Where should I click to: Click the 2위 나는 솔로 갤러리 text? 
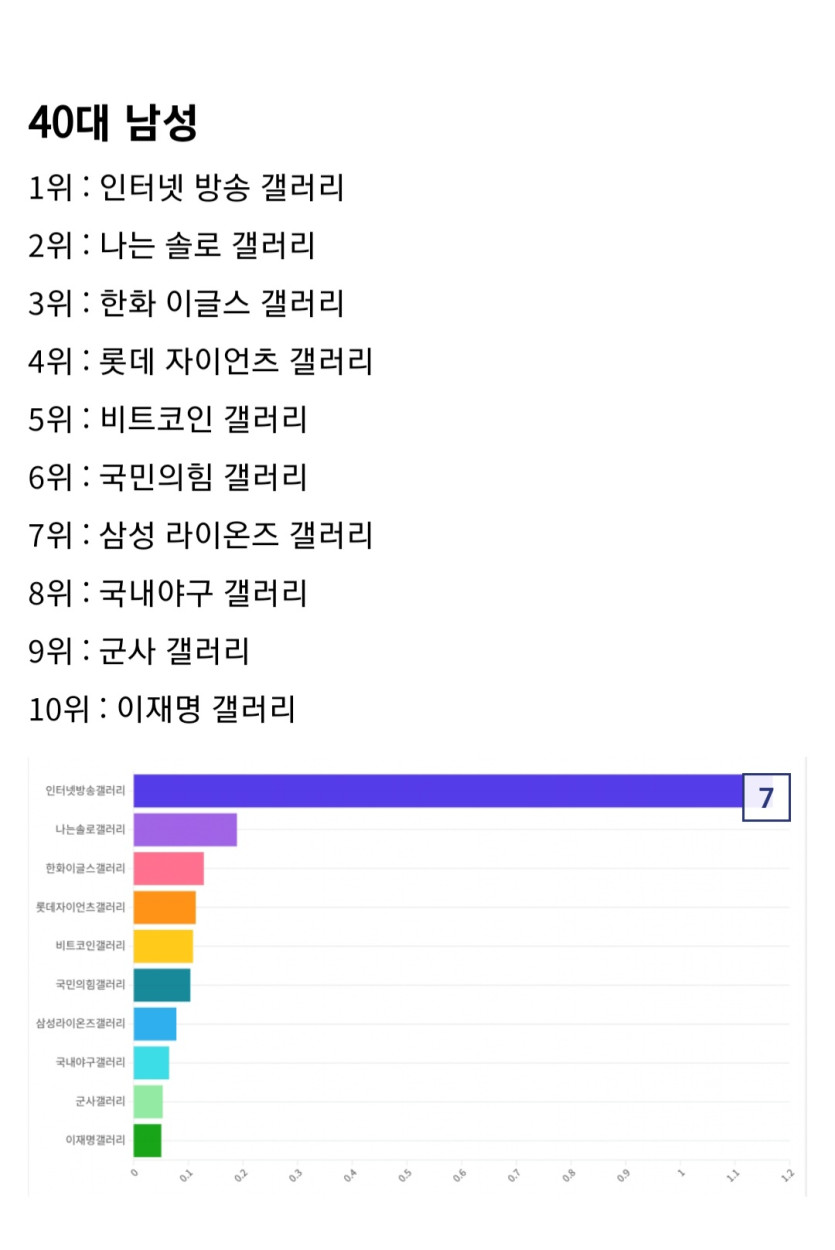(171, 245)
